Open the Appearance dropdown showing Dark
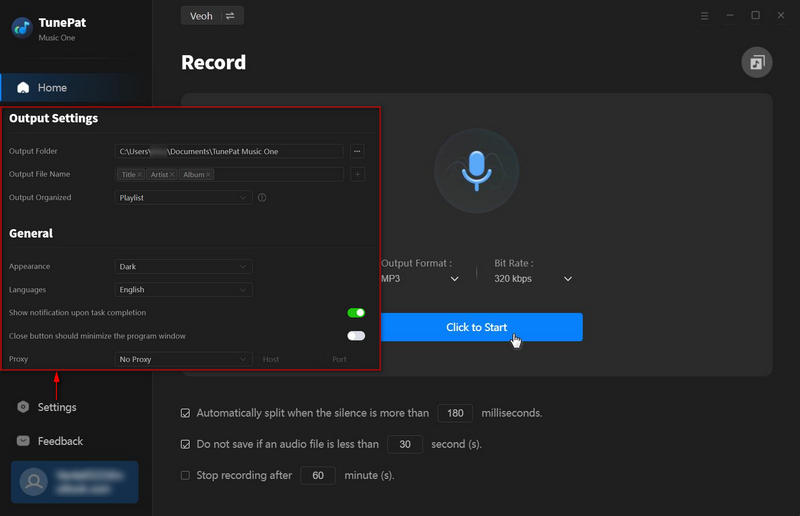800x516 pixels. 184,267
